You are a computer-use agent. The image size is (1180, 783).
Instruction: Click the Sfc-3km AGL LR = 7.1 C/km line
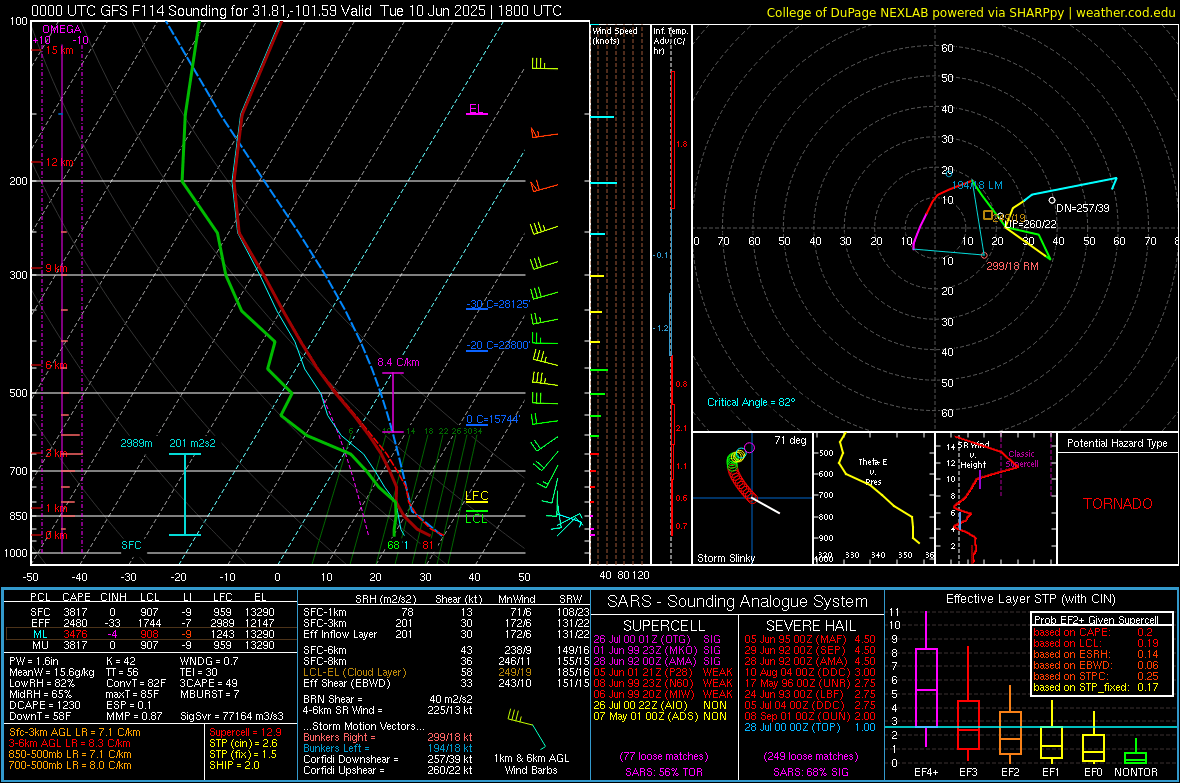75,733
